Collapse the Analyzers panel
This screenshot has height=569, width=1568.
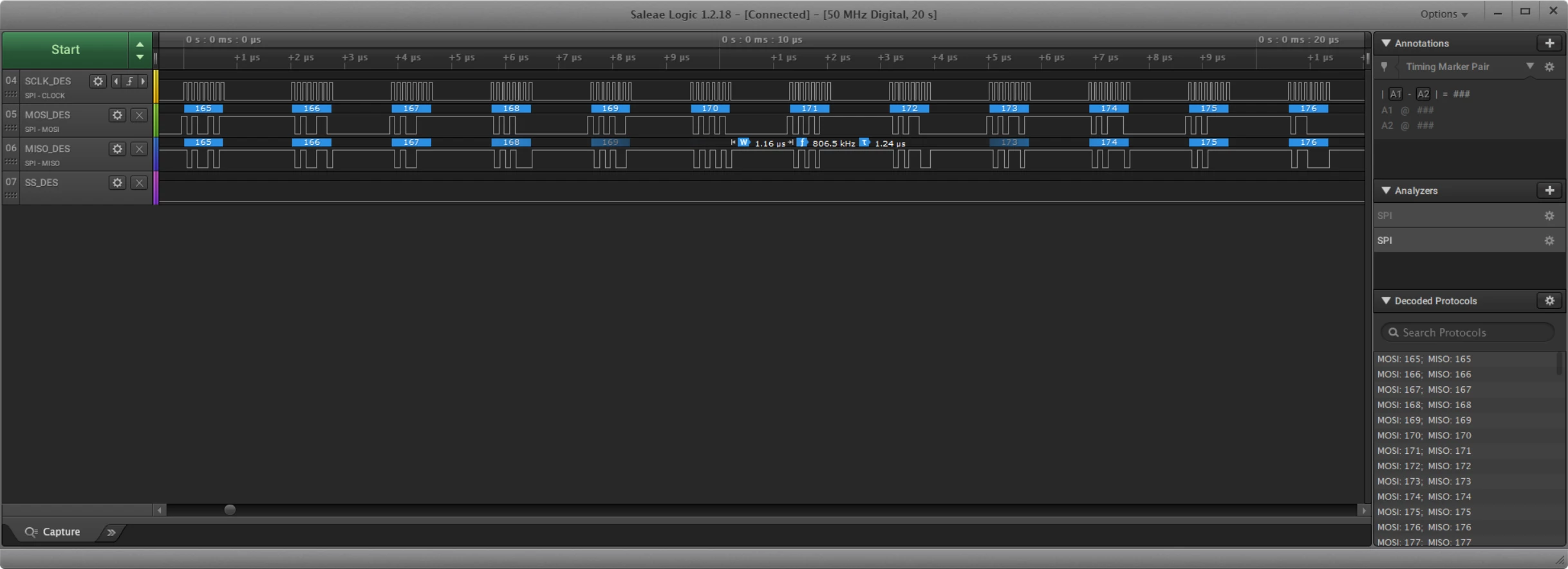click(1386, 191)
